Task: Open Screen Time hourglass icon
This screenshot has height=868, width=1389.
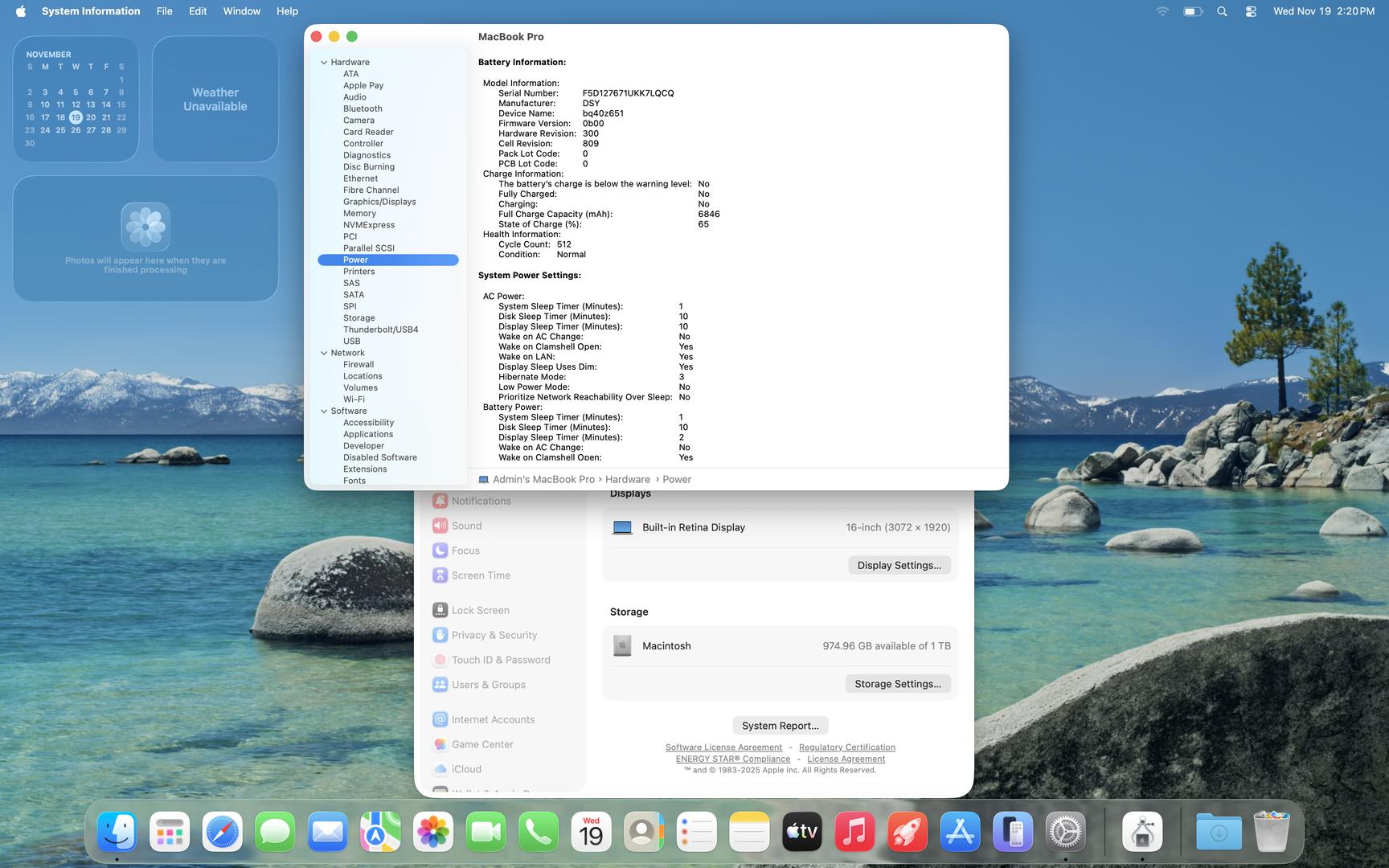Action: 440,575
